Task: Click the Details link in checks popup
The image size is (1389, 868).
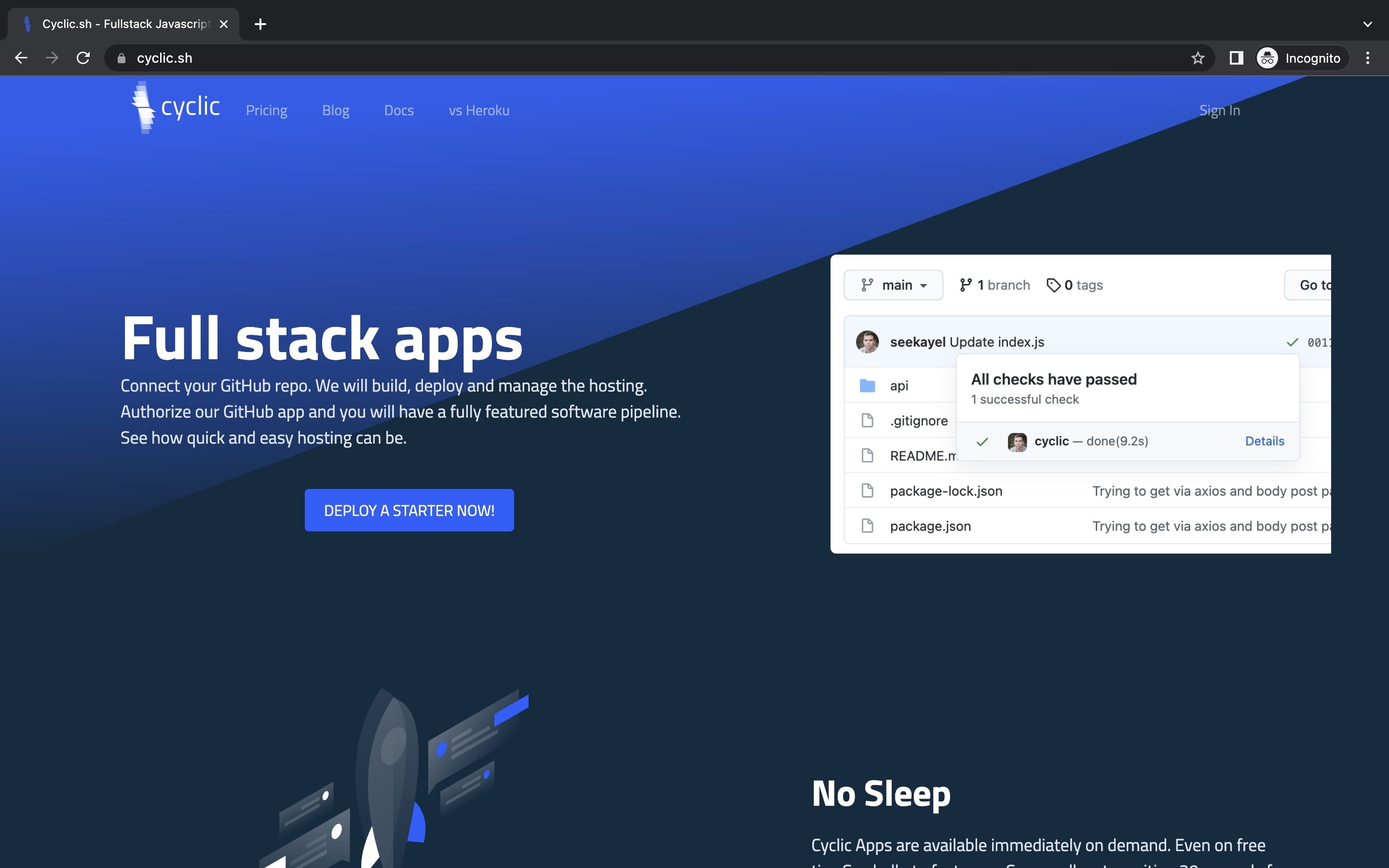Action: pyautogui.click(x=1264, y=440)
